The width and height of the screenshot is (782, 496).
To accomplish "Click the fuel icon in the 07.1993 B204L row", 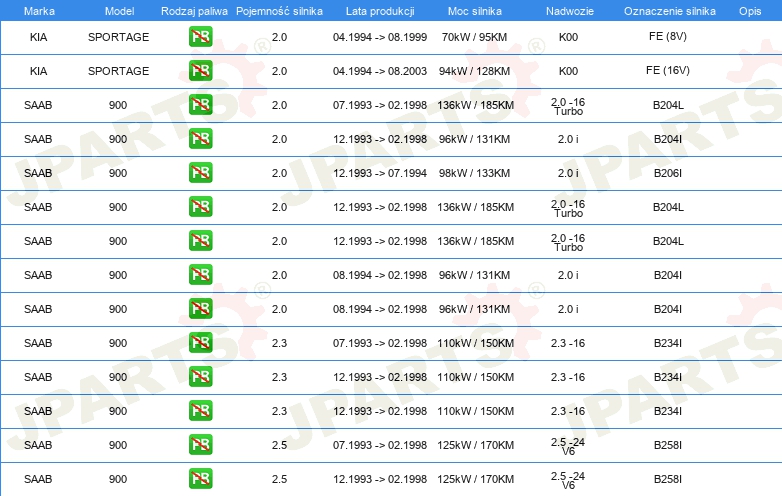I will click(200, 104).
